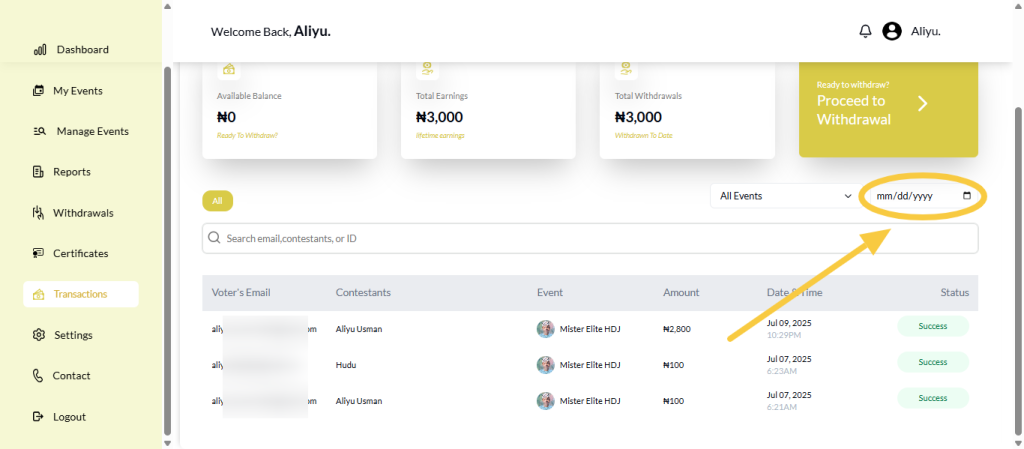This screenshot has height=449, width=1024.
Task: Select the All filter pill
Action: 217,201
